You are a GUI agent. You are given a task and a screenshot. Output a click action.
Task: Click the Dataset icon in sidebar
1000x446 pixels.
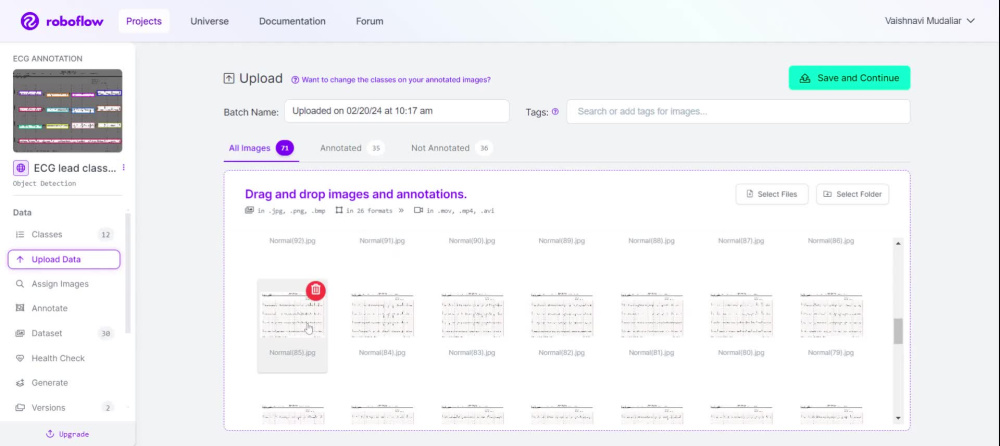coord(20,333)
